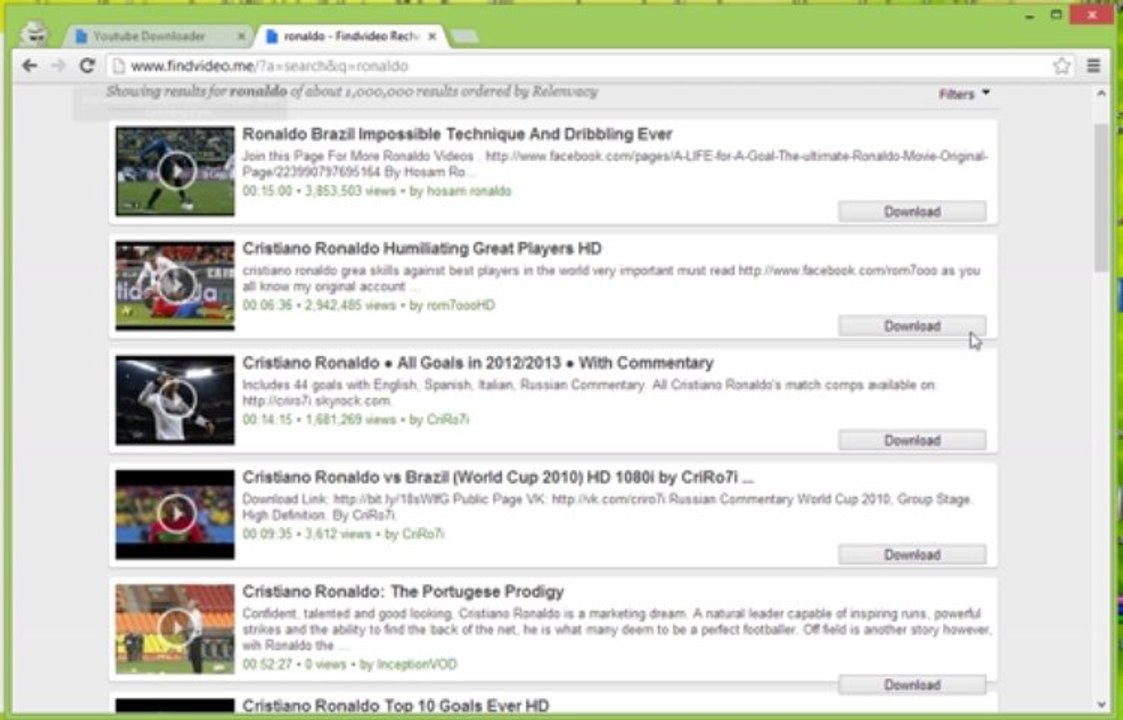Screen dimensions: 1123x720
Task: Expand the Filters dropdown
Action: point(964,94)
